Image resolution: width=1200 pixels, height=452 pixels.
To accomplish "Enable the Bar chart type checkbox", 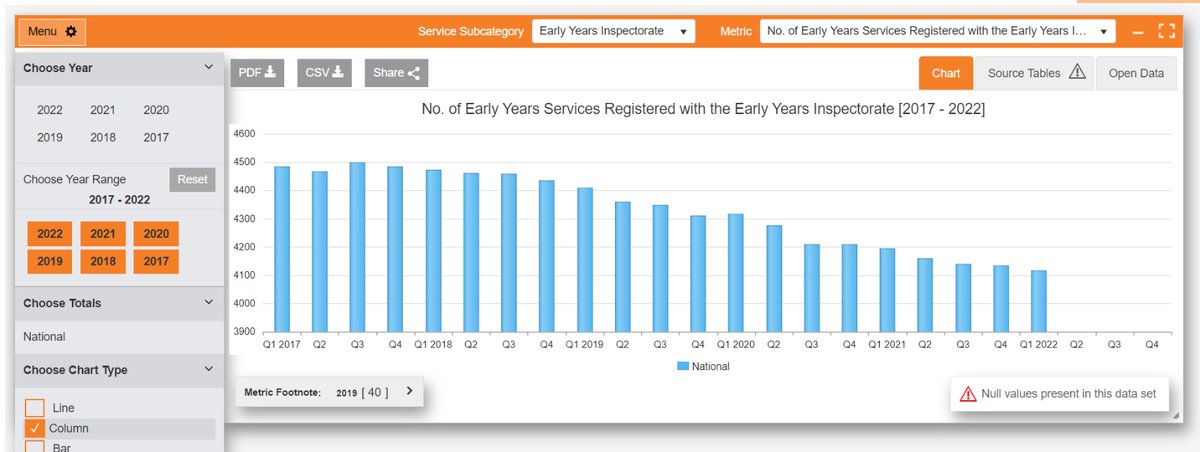I will 35,447.
